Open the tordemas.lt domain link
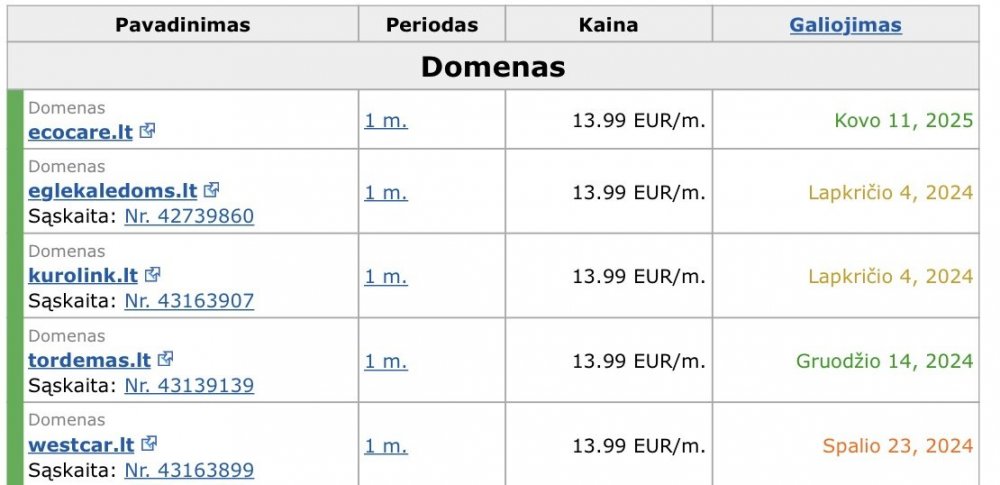 [x=89, y=360]
